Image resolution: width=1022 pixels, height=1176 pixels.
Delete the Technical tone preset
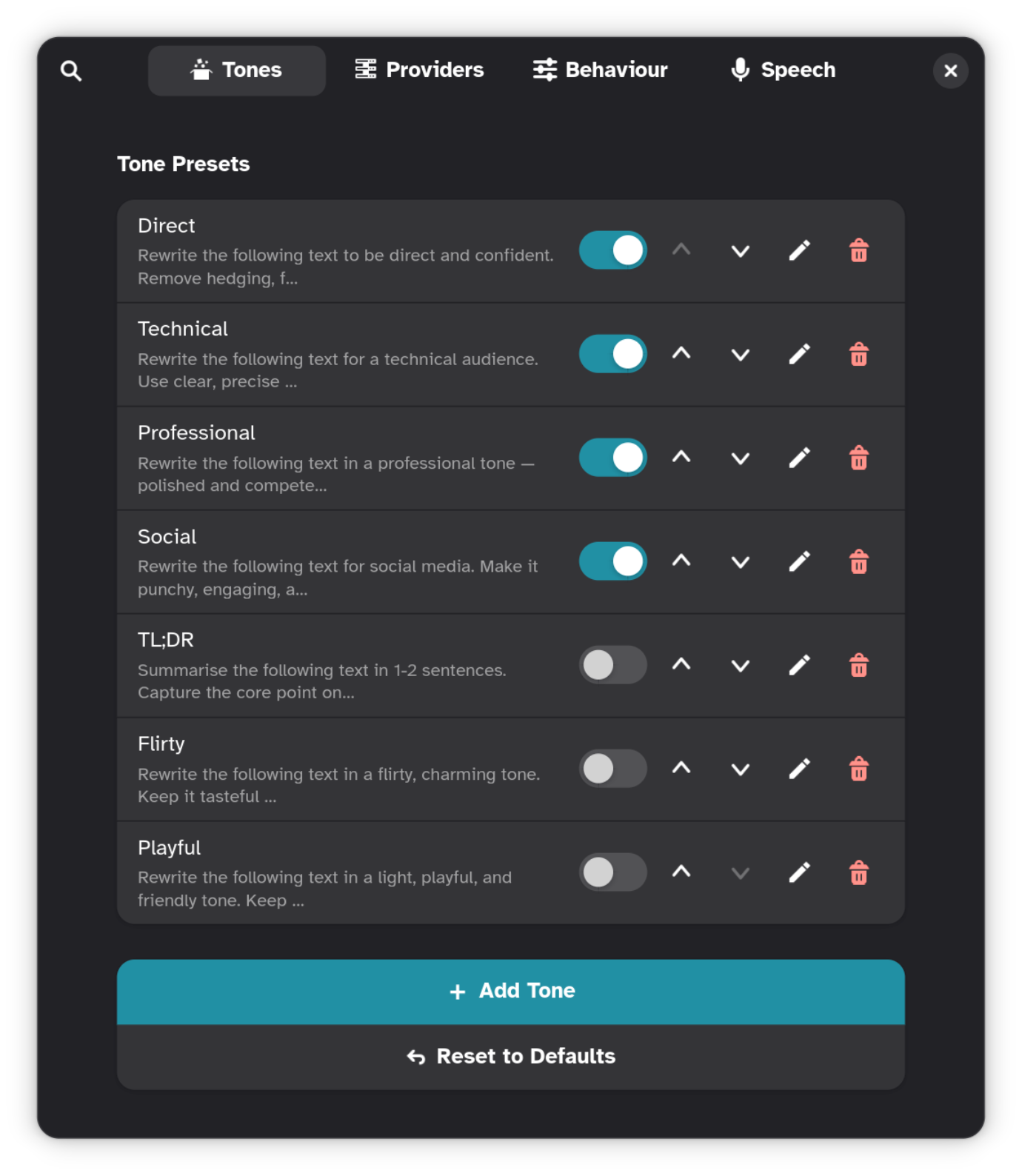(x=858, y=354)
